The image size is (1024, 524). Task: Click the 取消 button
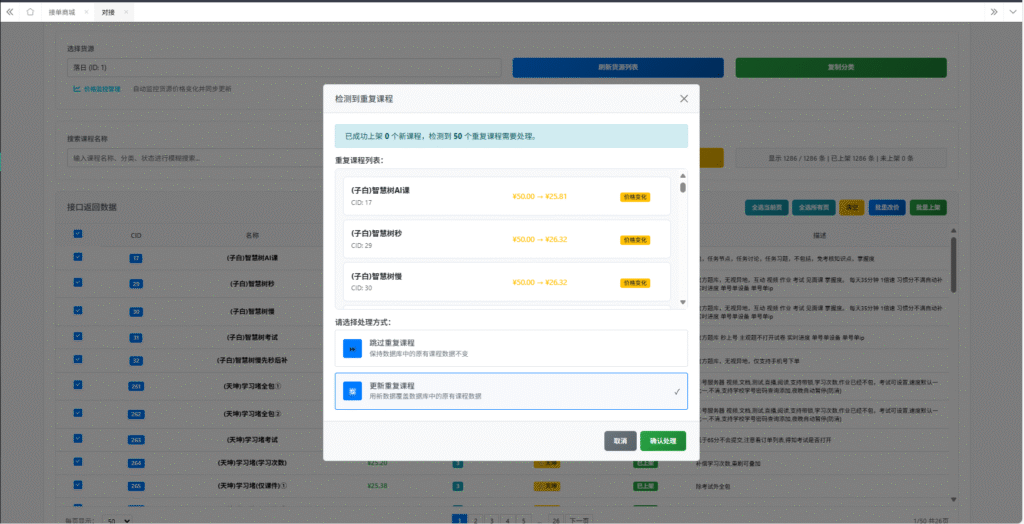pyautogui.click(x=620, y=441)
